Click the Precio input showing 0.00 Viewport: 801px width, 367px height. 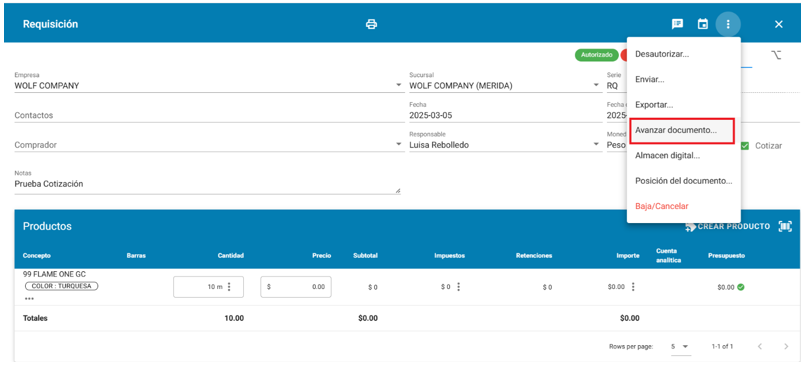coord(296,287)
